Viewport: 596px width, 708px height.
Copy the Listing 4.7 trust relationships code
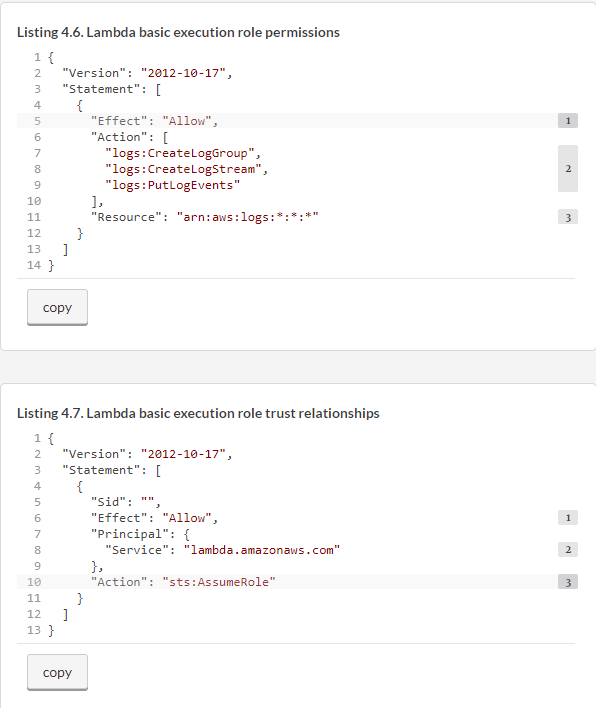(57, 672)
